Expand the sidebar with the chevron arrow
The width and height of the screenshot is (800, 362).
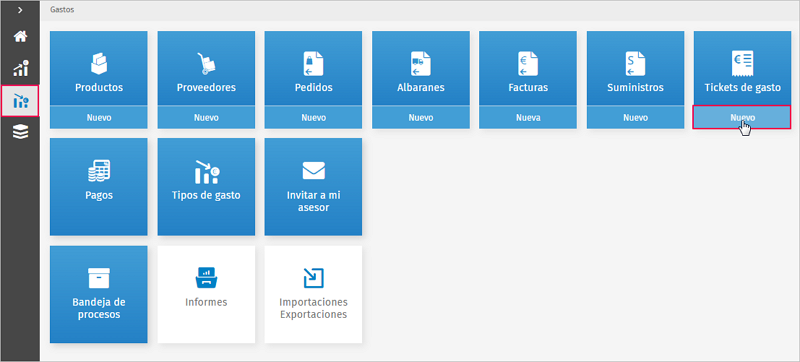click(20, 10)
